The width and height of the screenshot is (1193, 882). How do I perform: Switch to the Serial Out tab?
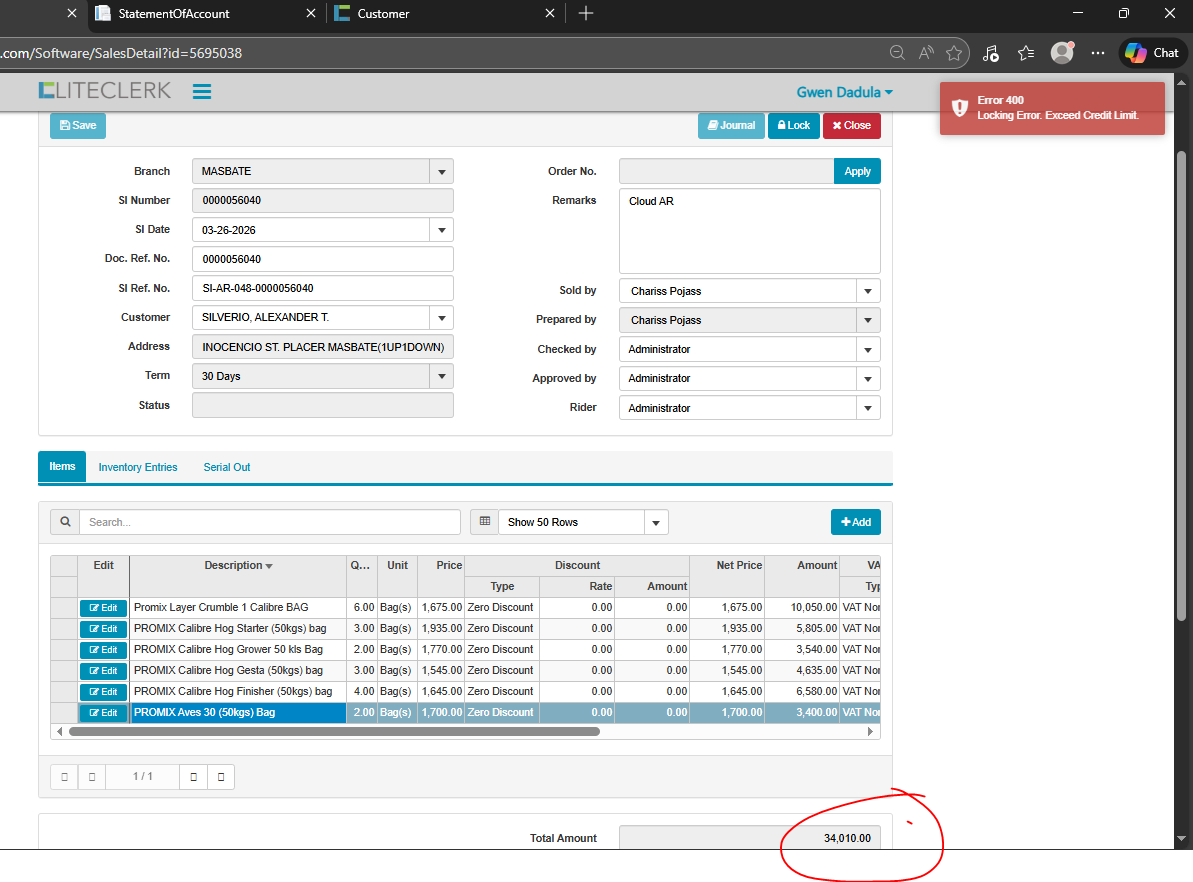point(227,467)
